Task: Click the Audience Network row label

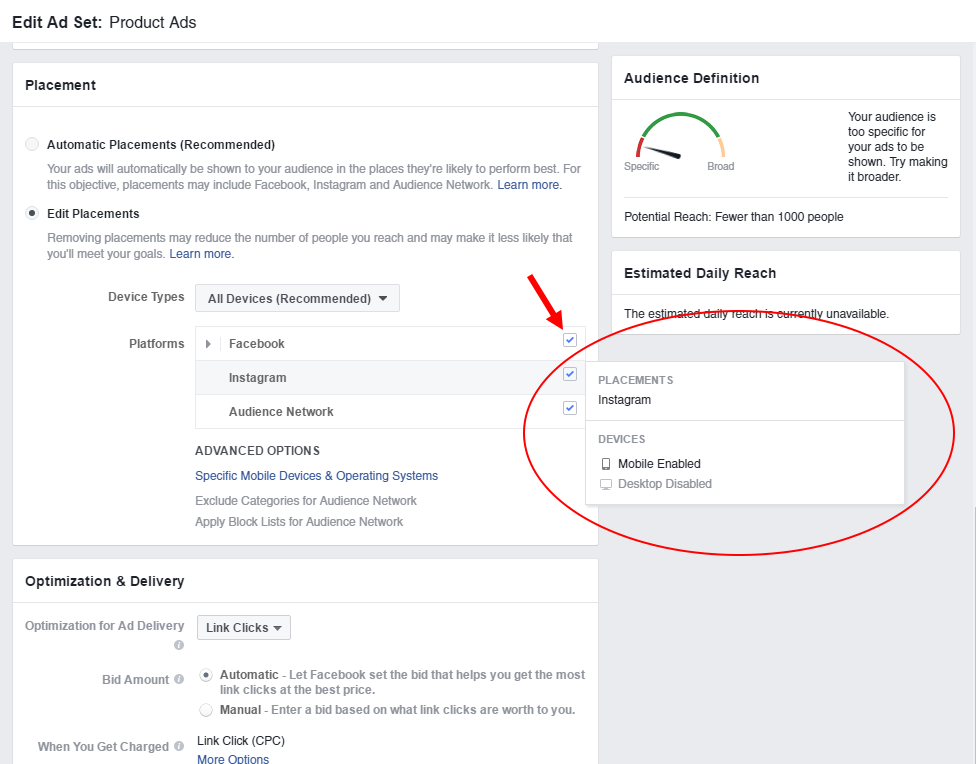Action: coord(281,412)
